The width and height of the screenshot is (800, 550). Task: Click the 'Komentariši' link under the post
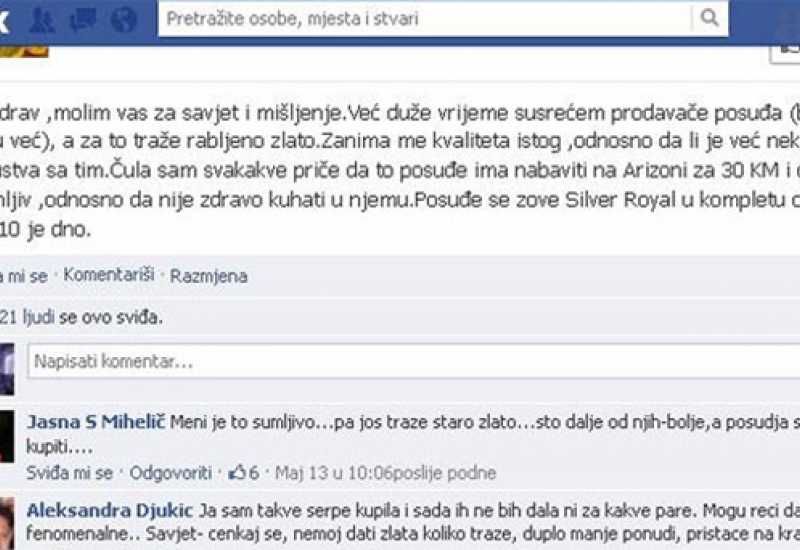(x=109, y=274)
